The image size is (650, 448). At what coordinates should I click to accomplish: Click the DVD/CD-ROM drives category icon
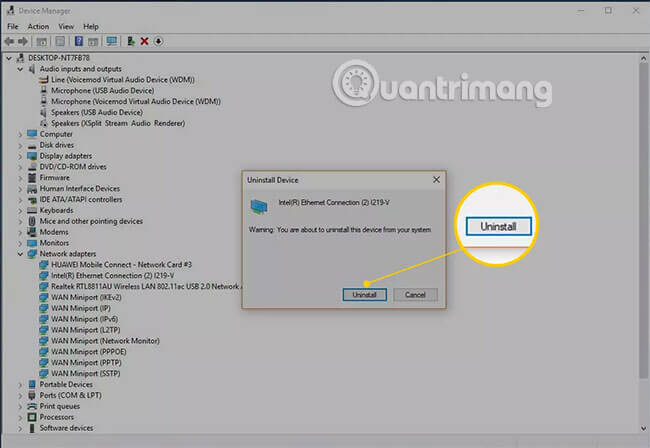point(32,167)
